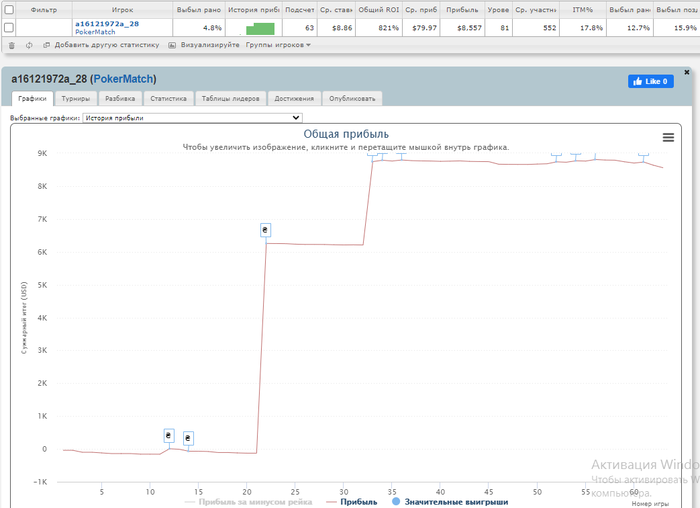Click the '81' level cell

[498, 28]
